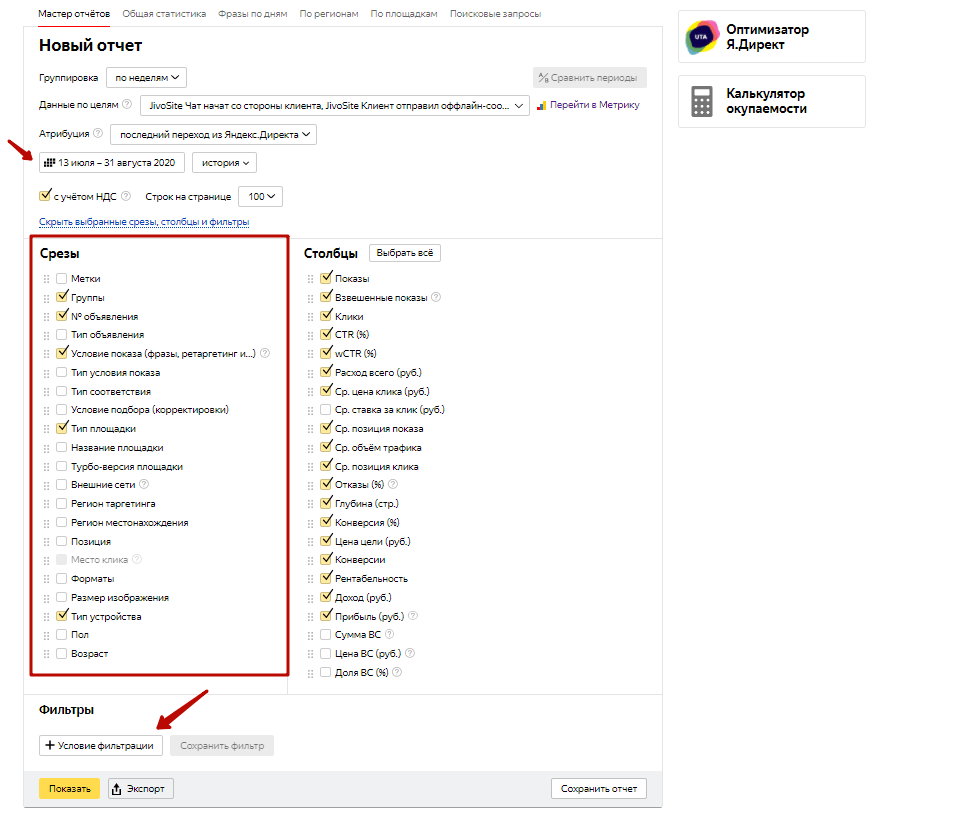Image resolution: width=964 pixels, height=814 pixels.
Task: Click the drag handle of the Метки row
Action: pos(46,279)
